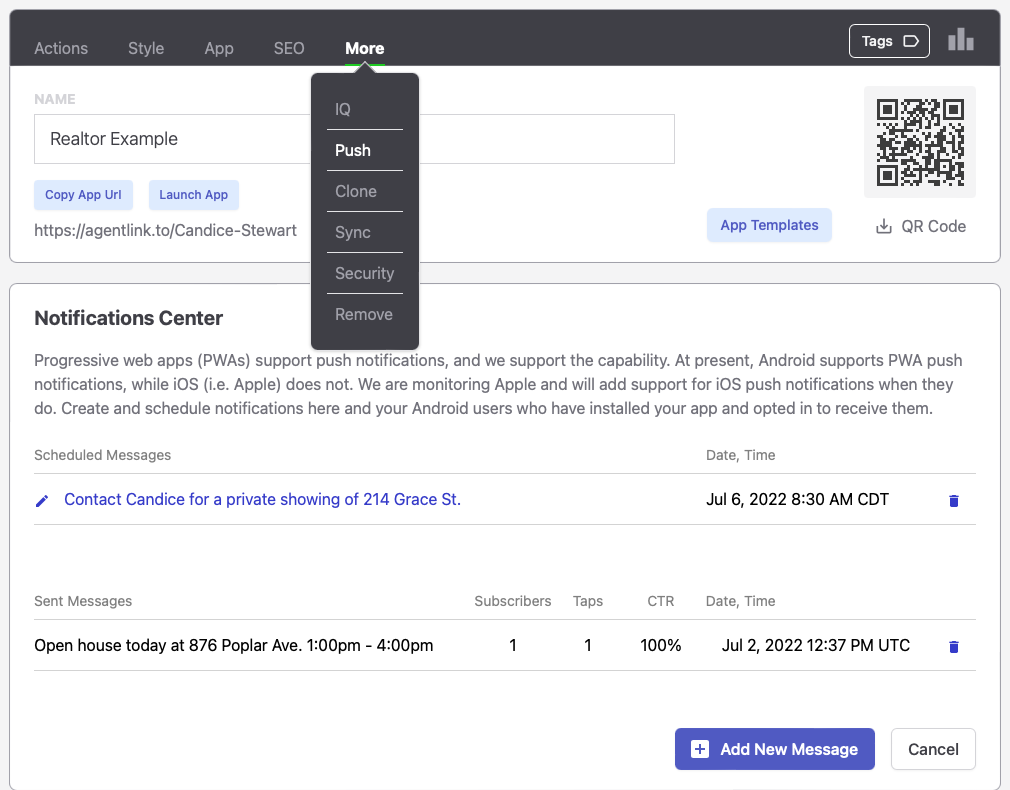Open the analytics bar chart icon
Screen dimensions: 1010x790
(960, 40)
